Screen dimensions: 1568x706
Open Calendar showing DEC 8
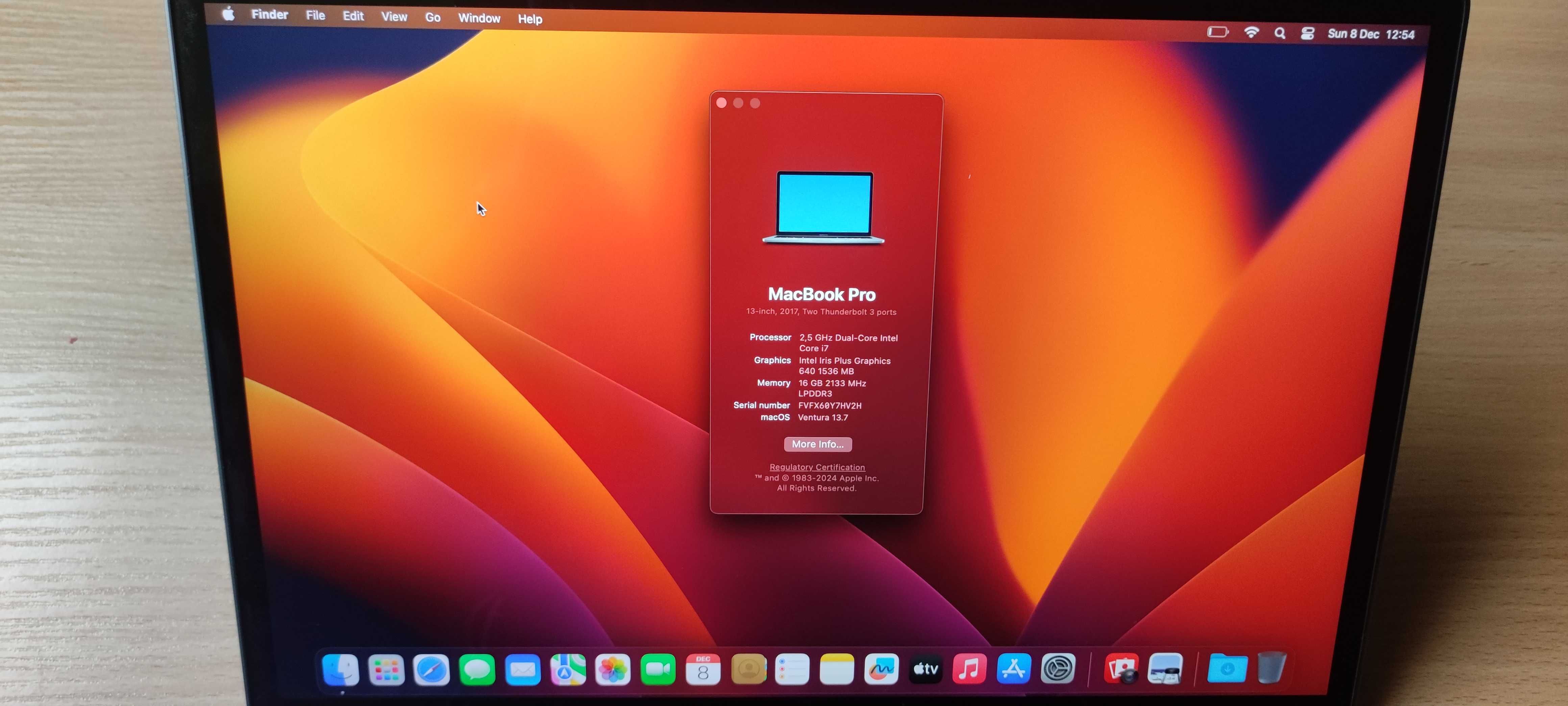pyautogui.click(x=703, y=669)
